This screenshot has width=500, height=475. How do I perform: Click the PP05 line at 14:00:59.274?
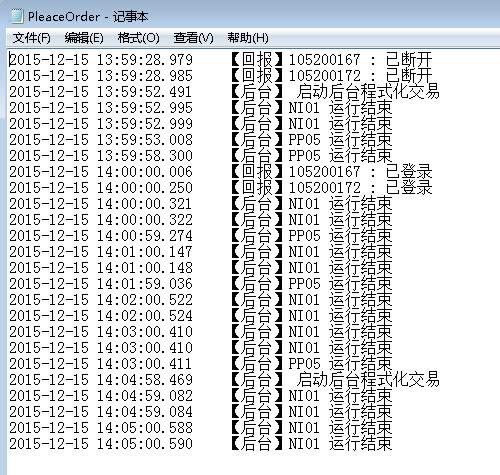(201, 236)
